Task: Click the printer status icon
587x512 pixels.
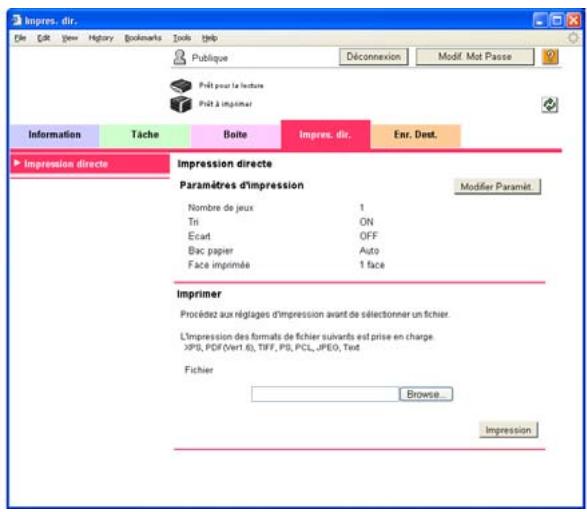Action: (181, 104)
